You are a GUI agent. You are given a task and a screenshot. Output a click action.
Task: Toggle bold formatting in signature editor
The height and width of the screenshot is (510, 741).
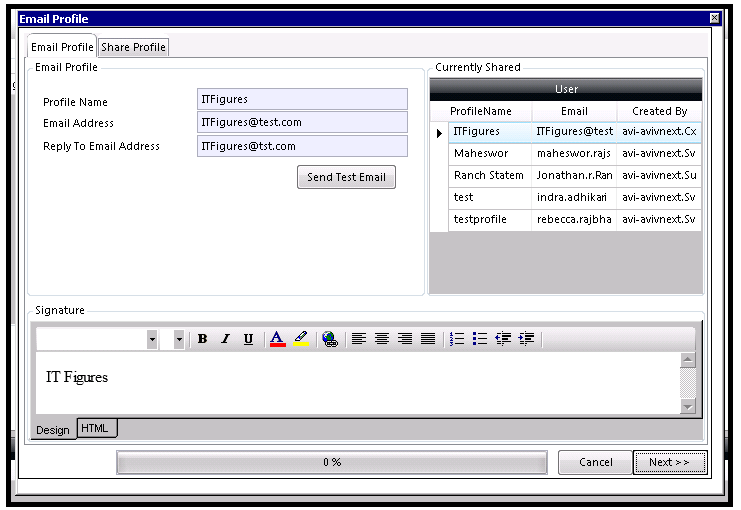202,339
